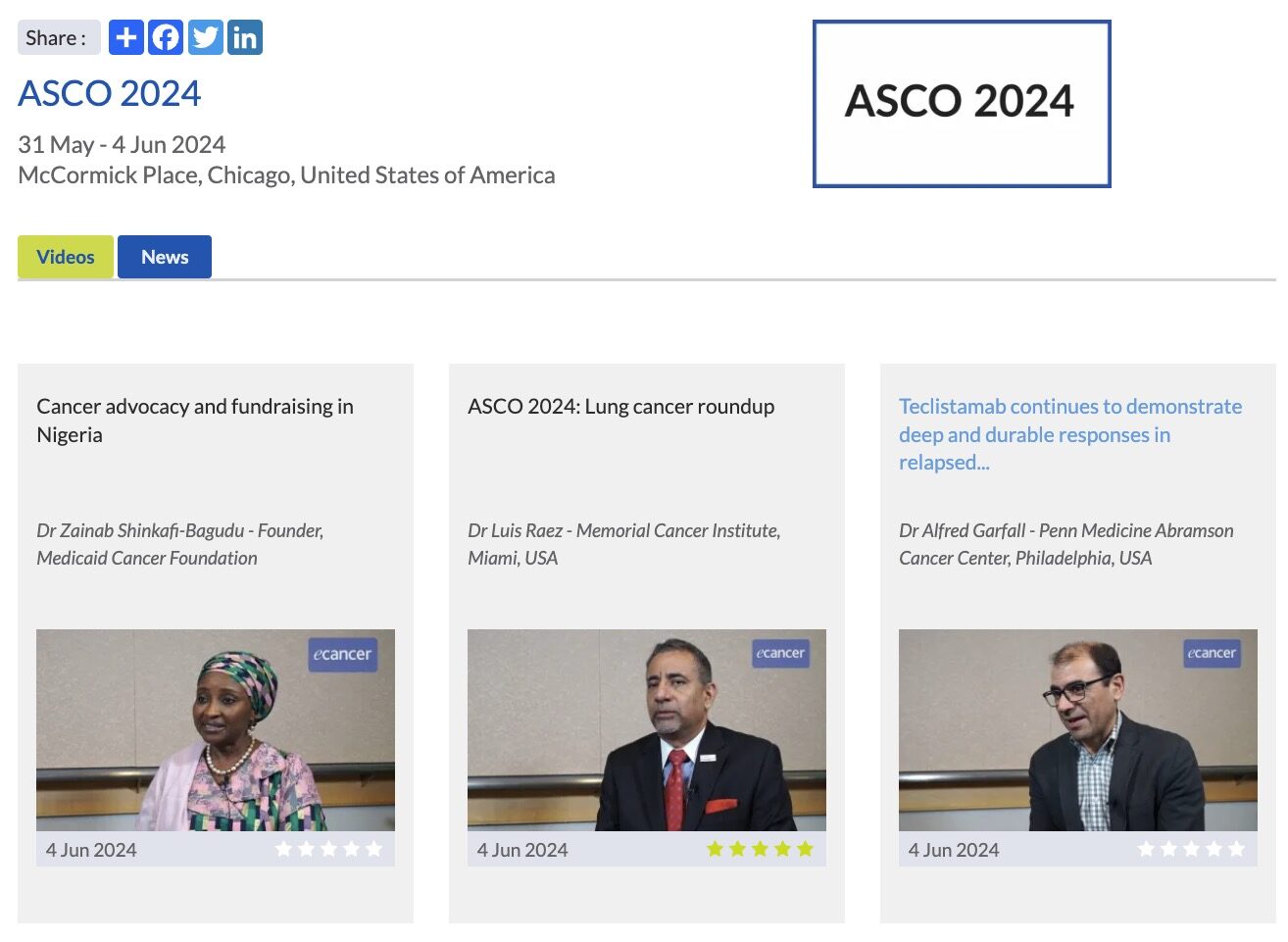1288x942 pixels.
Task: Share this page on Facebook
Action: [166, 38]
